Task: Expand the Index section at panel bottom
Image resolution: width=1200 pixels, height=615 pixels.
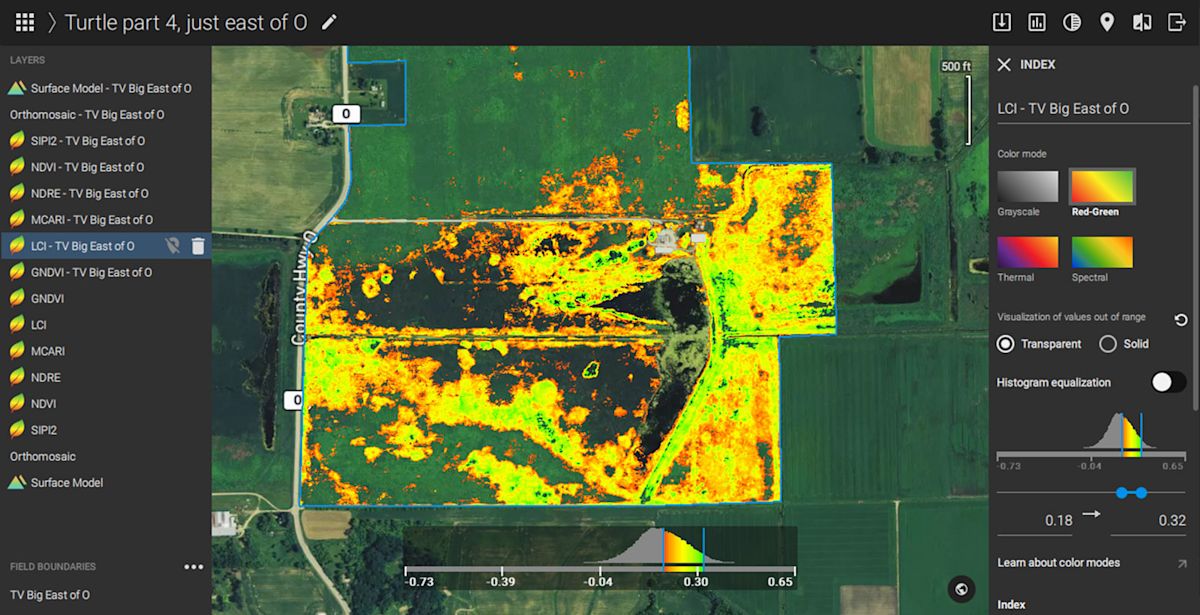Action: coord(1011,604)
